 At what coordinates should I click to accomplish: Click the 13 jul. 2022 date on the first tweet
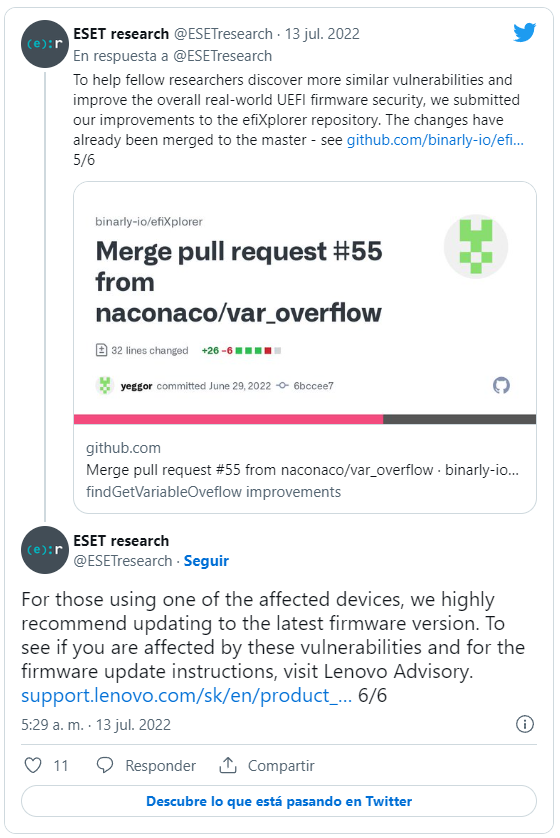tap(322, 34)
